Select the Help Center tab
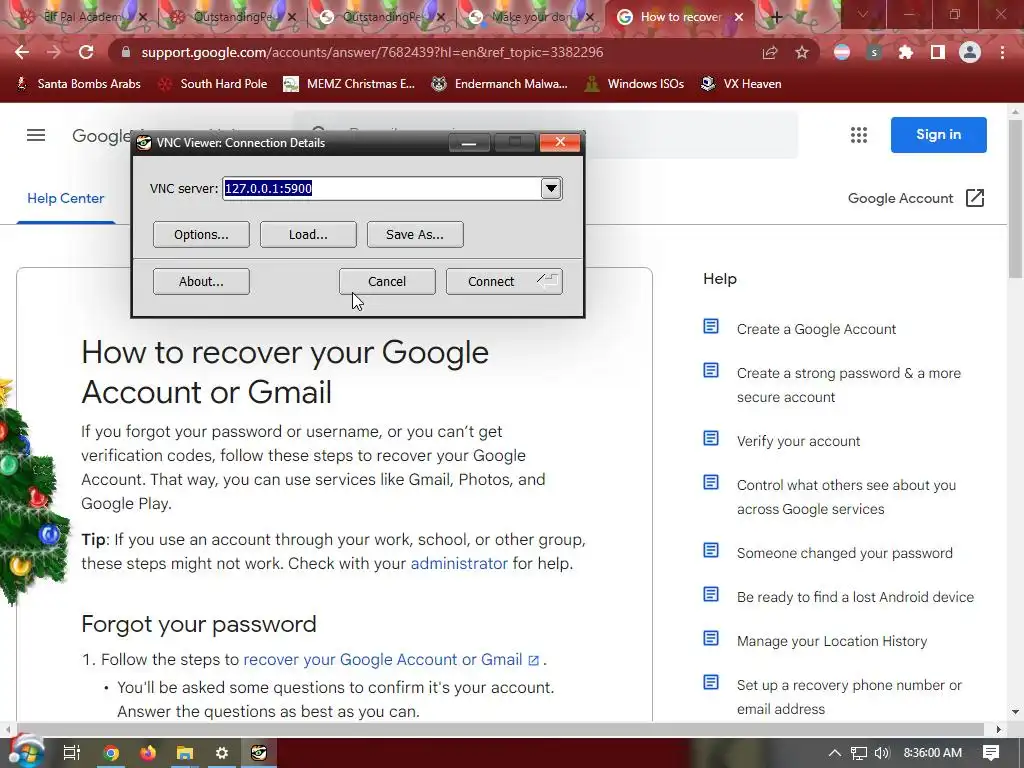This screenshot has width=1024, height=768. coord(65,198)
